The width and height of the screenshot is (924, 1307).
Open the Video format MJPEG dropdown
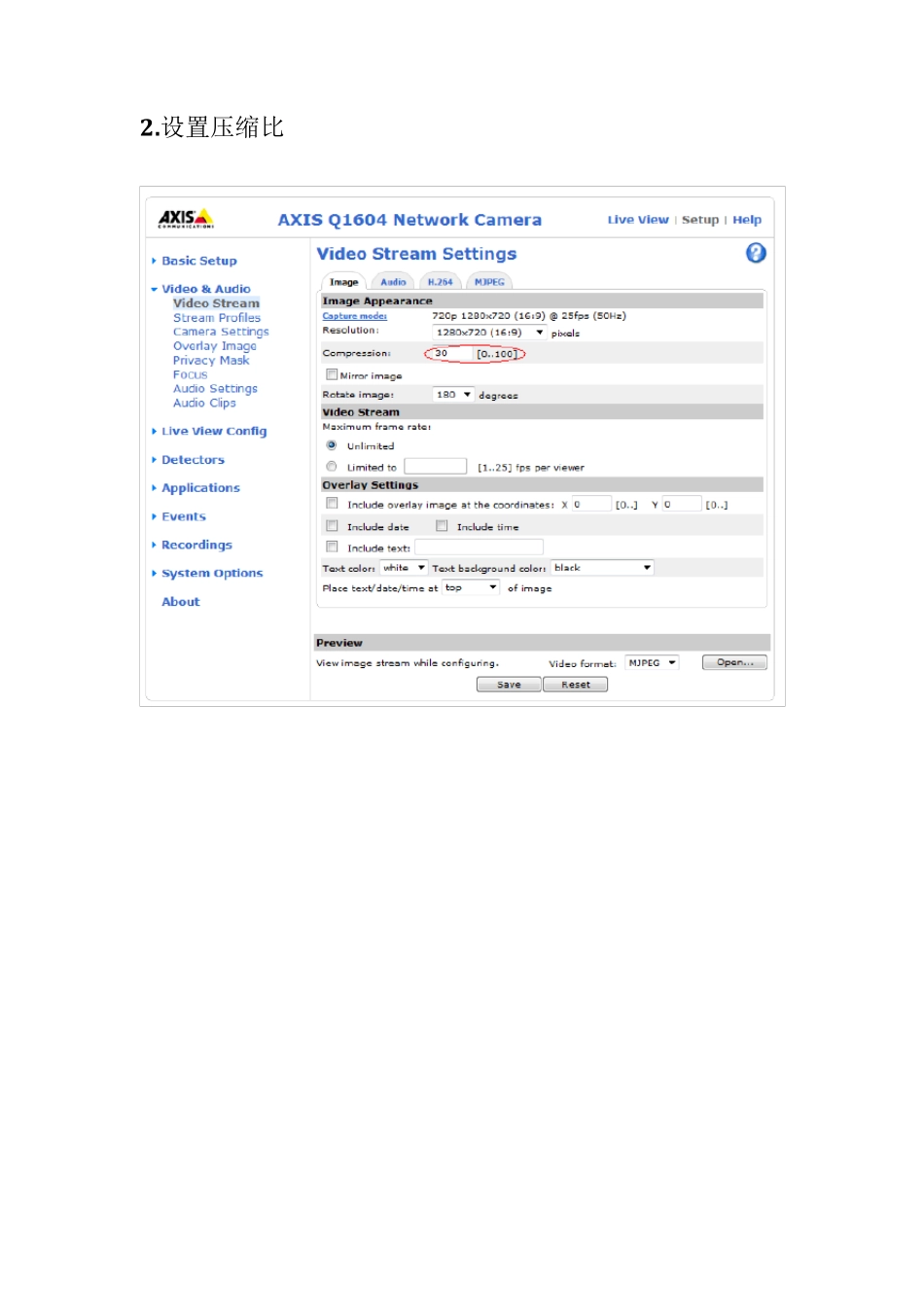click(652, 663)
